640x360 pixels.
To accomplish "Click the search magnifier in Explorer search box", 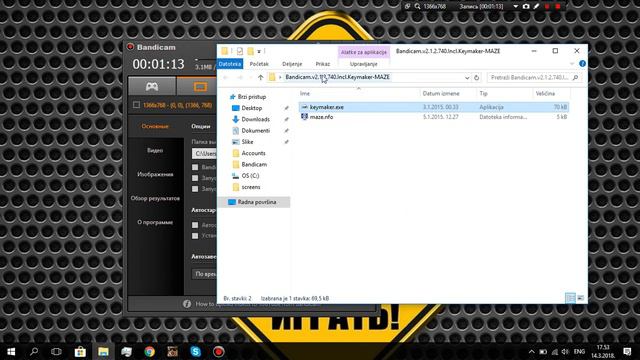I will [x=575, y=77].
